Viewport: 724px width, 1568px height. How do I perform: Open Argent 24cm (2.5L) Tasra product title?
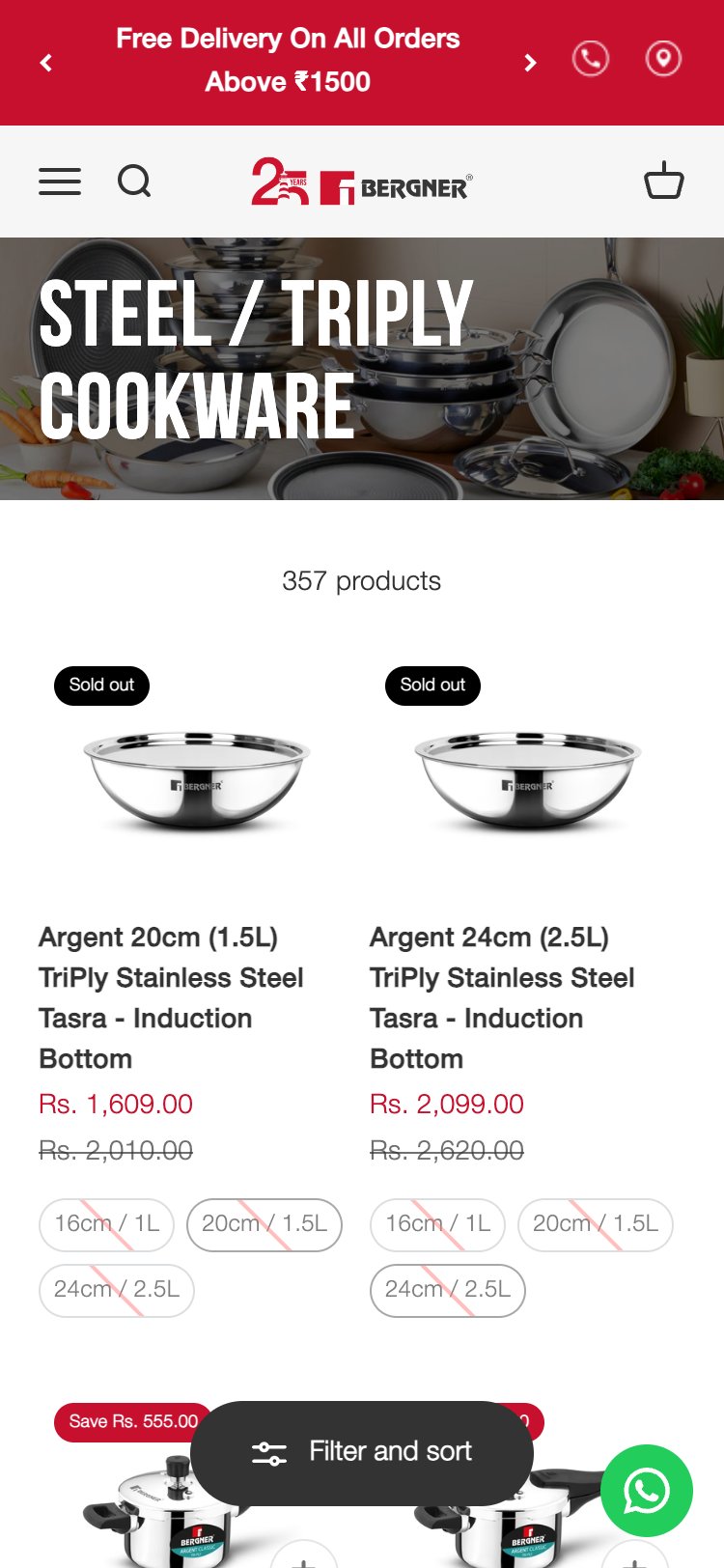502,997
